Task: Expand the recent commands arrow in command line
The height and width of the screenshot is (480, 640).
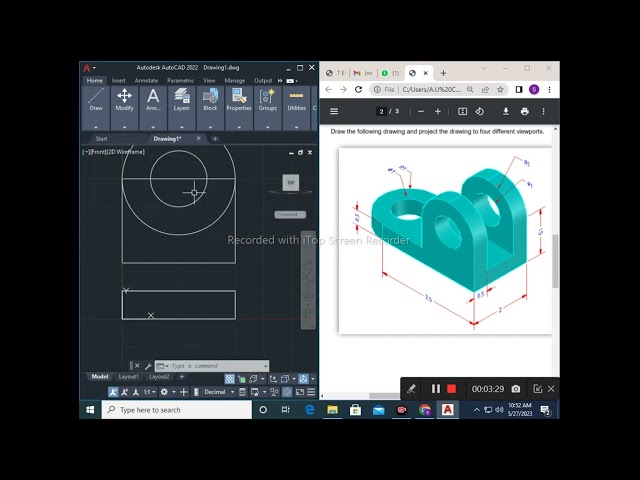Action: coord(266,366)
